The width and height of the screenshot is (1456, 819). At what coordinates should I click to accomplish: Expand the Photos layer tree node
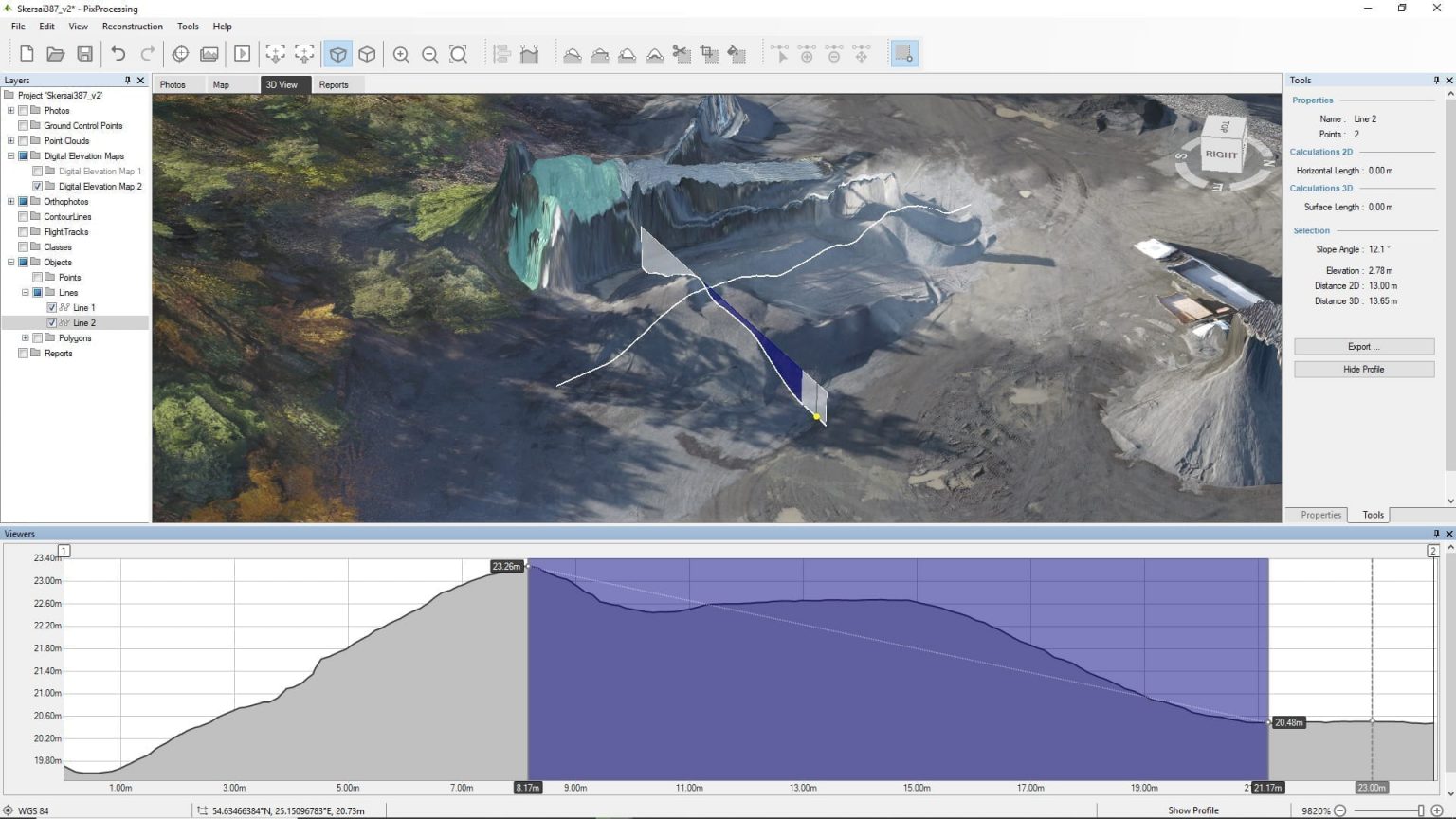pyautogui.click(x=9, y=110)
